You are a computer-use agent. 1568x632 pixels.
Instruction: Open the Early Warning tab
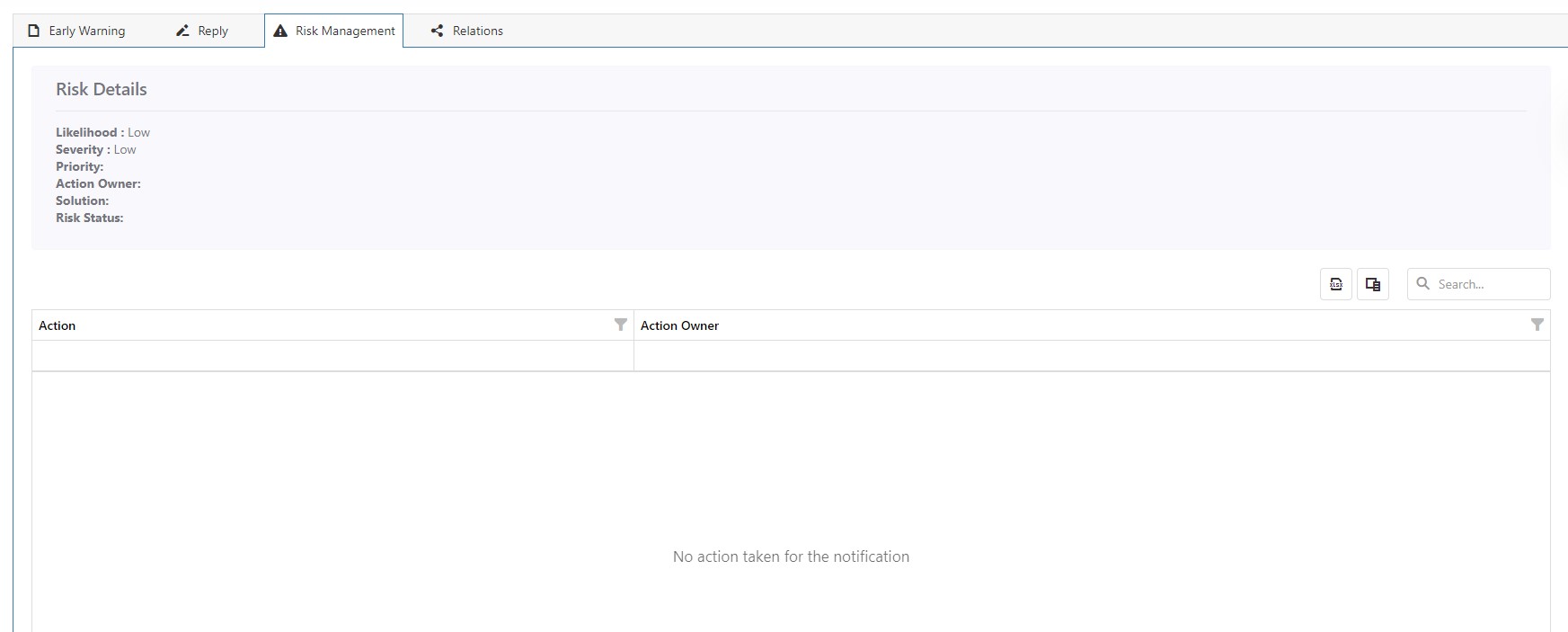pos(76,31)
